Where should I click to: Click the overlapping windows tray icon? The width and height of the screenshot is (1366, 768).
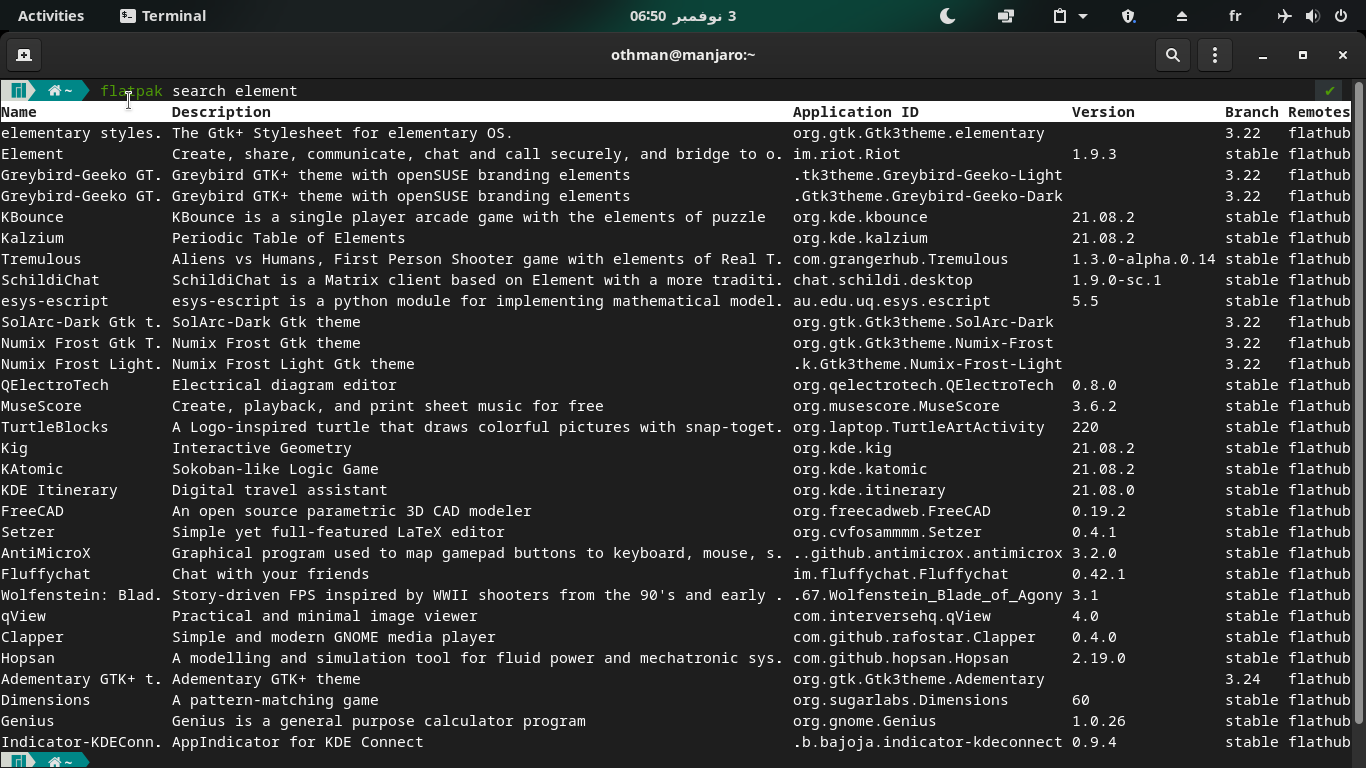pyautogui.click(x=1006, y=16)
